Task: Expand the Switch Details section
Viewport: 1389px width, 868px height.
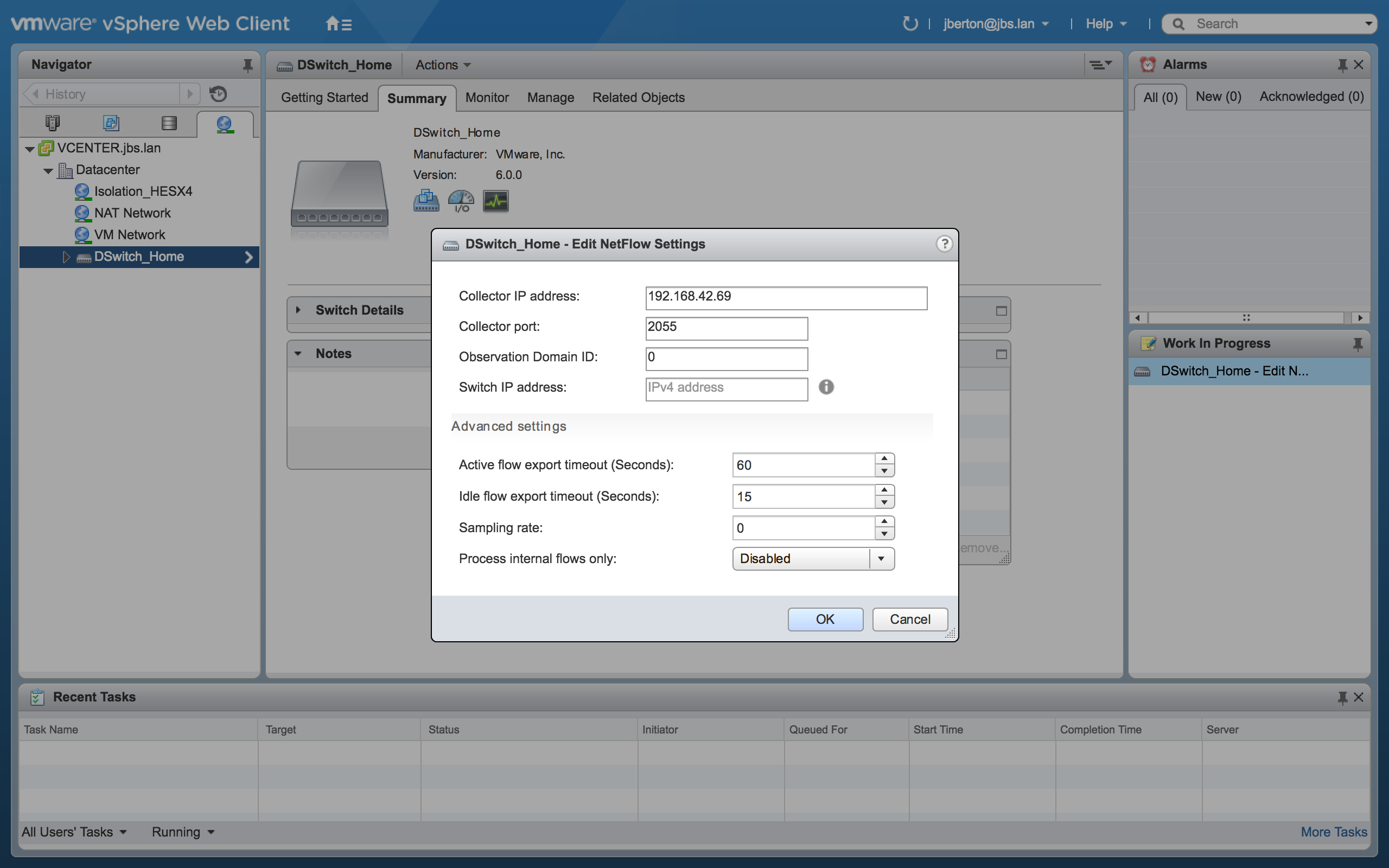Action: click(x=298, y=310)
